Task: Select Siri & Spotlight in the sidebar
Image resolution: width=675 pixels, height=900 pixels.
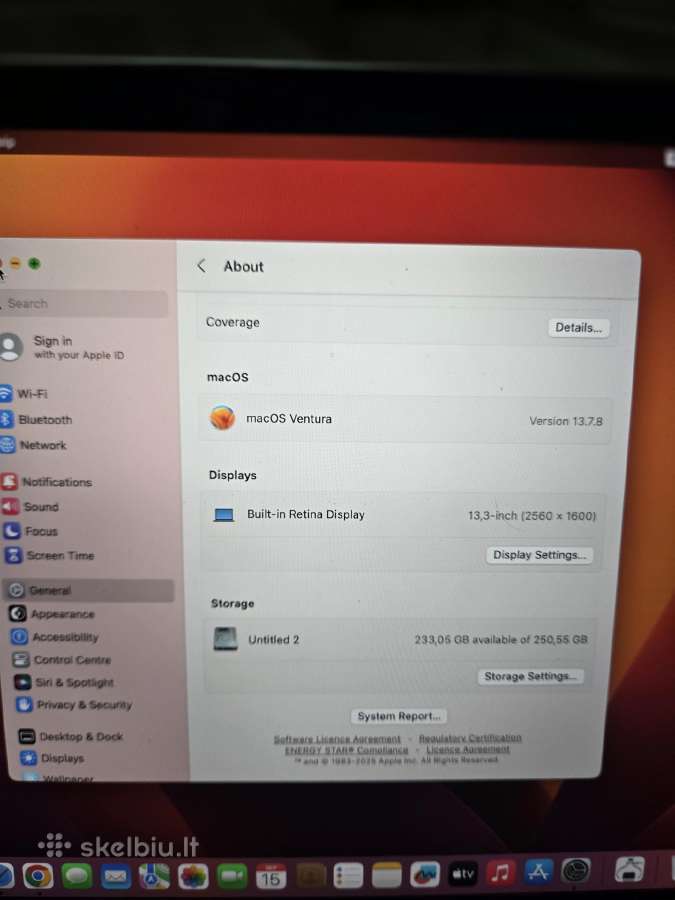Action: pyautogui.click(x=73, y=682)
